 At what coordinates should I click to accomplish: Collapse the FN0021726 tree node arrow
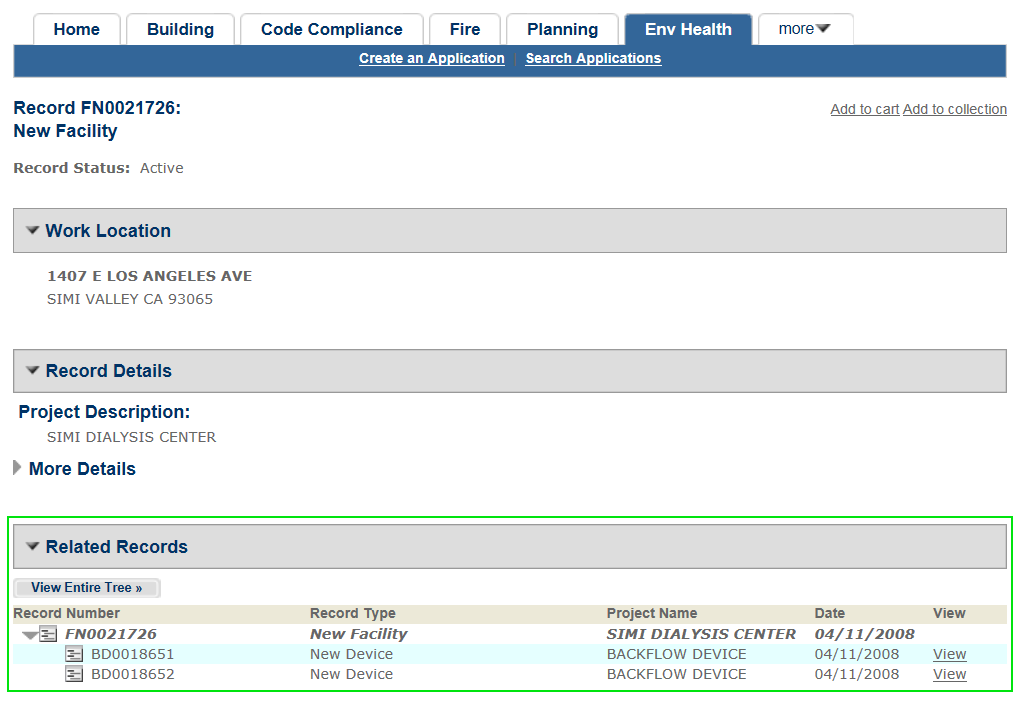tap(30, 634)
